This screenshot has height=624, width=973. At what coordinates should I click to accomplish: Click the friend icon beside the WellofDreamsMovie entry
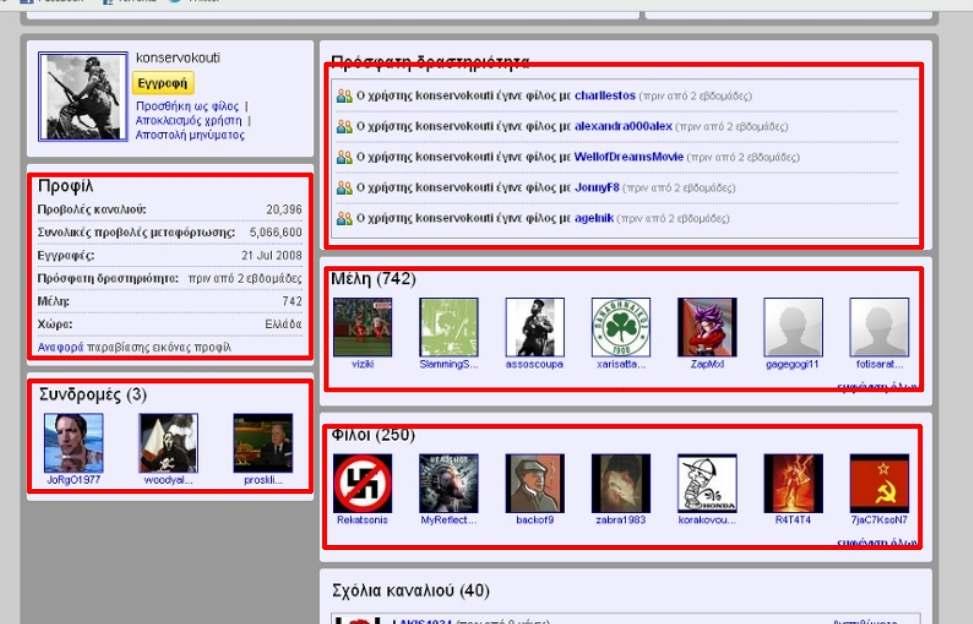(344, 156)
